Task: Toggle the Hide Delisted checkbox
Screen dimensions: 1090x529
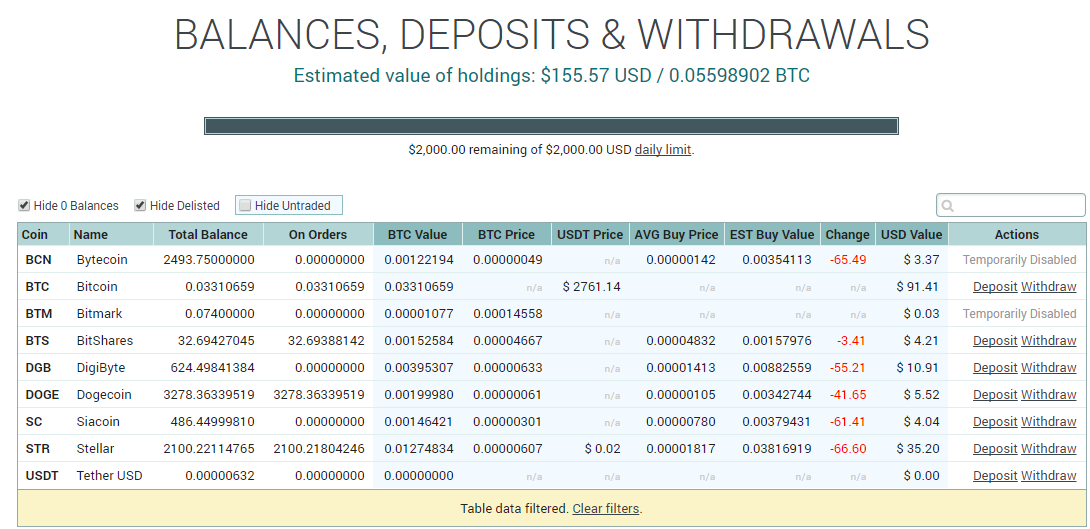Action: 140,205
